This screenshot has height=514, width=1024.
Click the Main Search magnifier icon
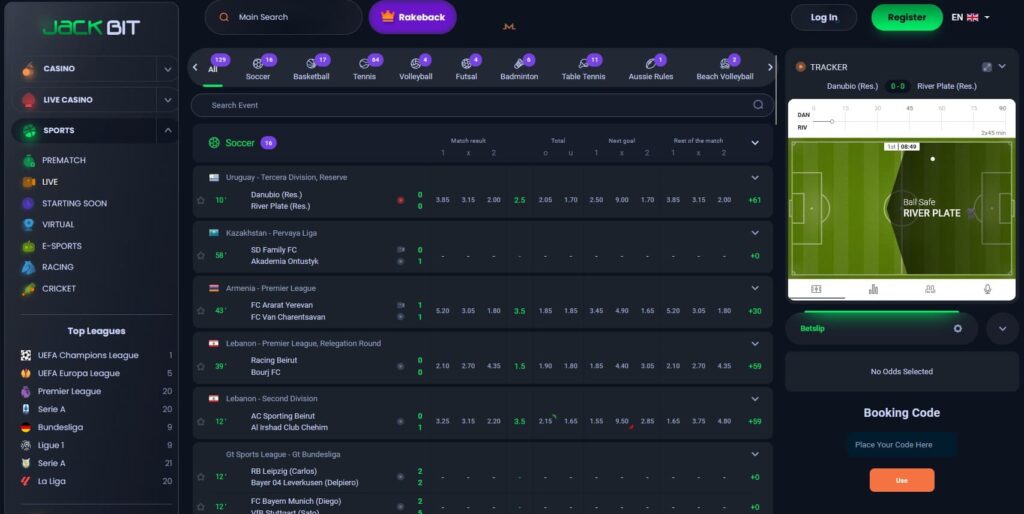coord(224,17)
